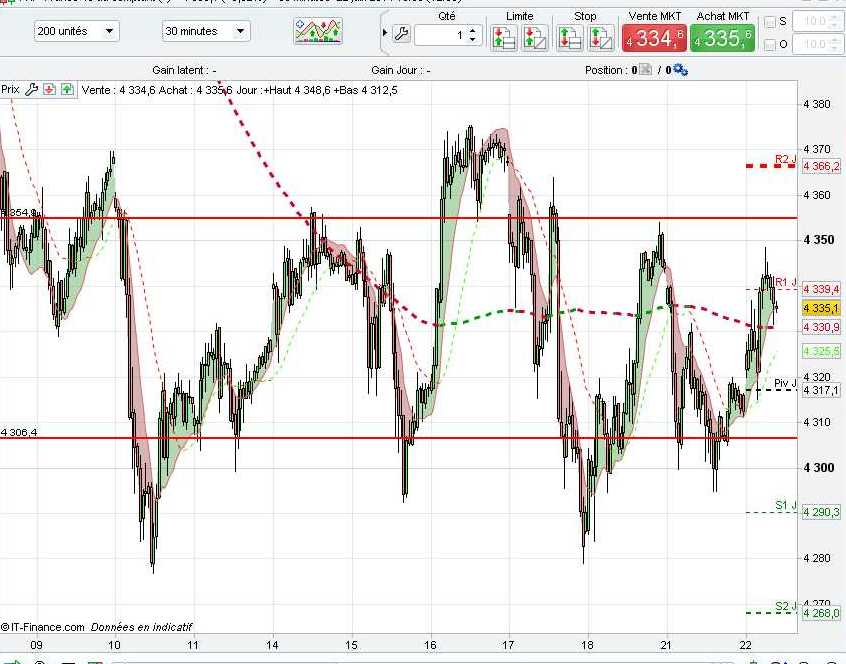Click the O value field
846x664 pixels.
[x=817, y=44]
